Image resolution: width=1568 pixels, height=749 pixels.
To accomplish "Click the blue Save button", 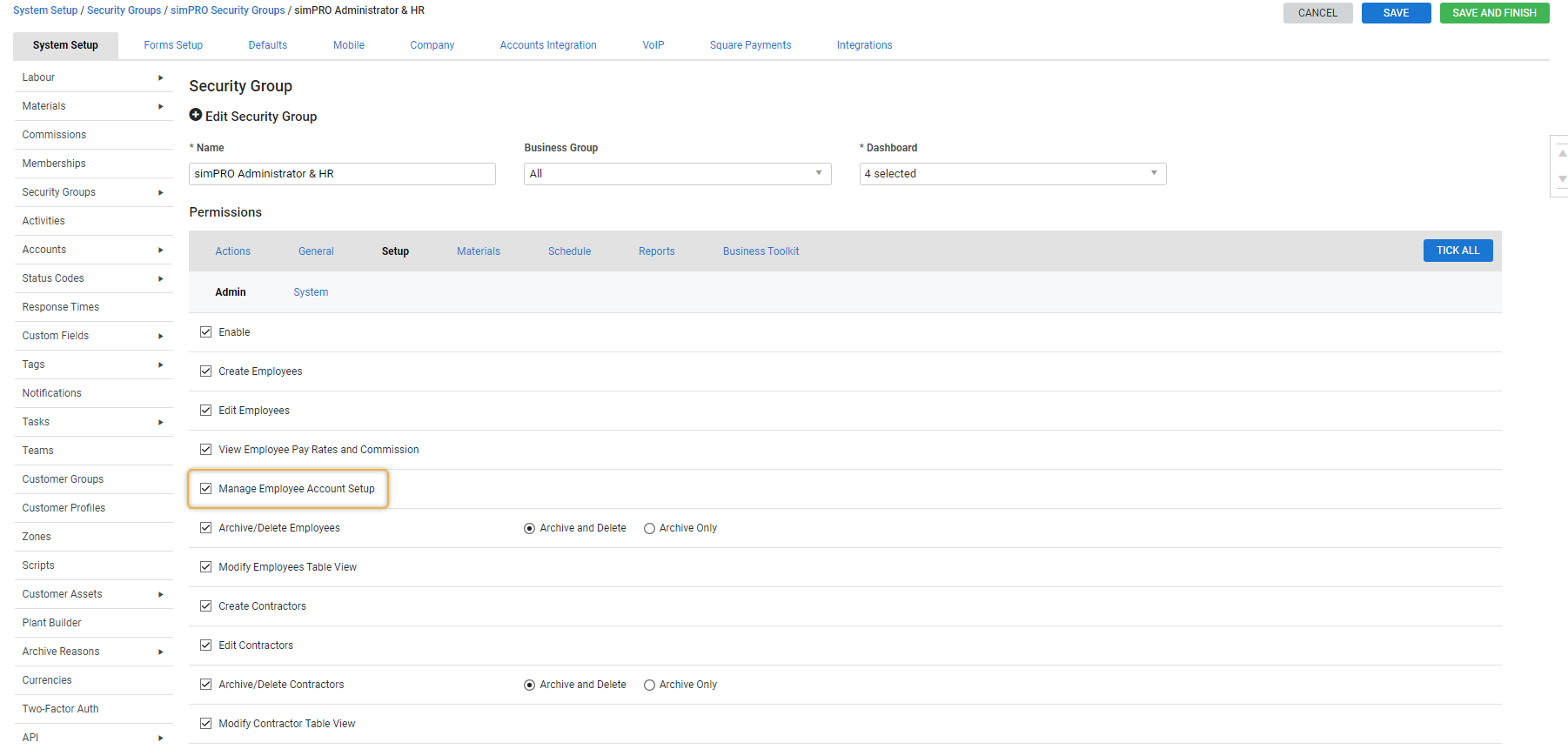I will click(x=1396, y=13).
